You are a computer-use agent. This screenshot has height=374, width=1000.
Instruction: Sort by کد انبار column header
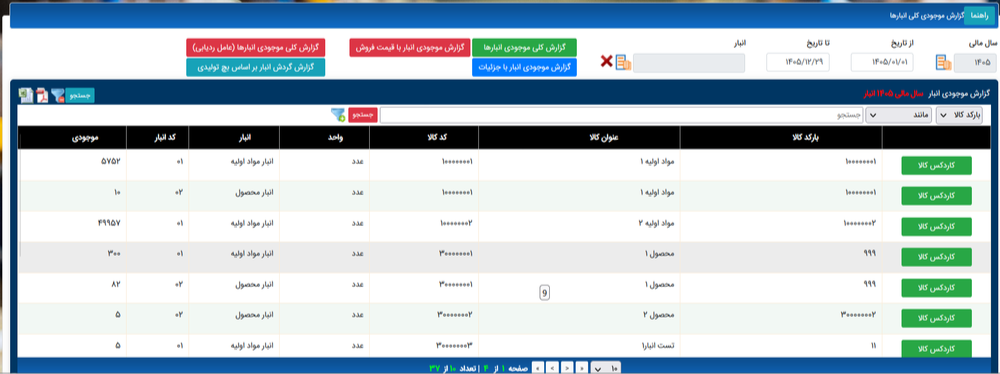pyautogui.click(x=158, y=138)
